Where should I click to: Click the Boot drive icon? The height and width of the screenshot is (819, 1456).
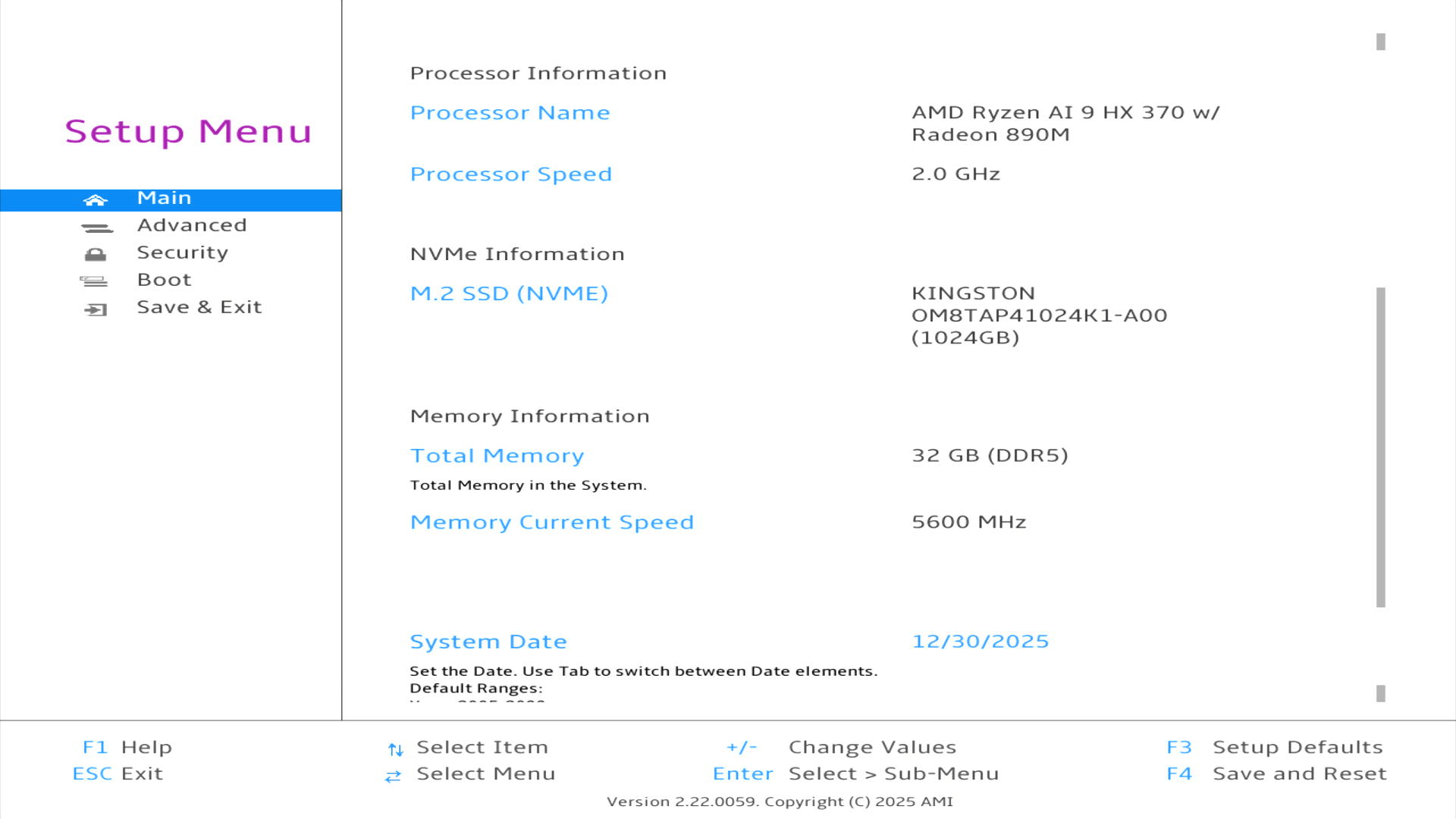[94, 281]
